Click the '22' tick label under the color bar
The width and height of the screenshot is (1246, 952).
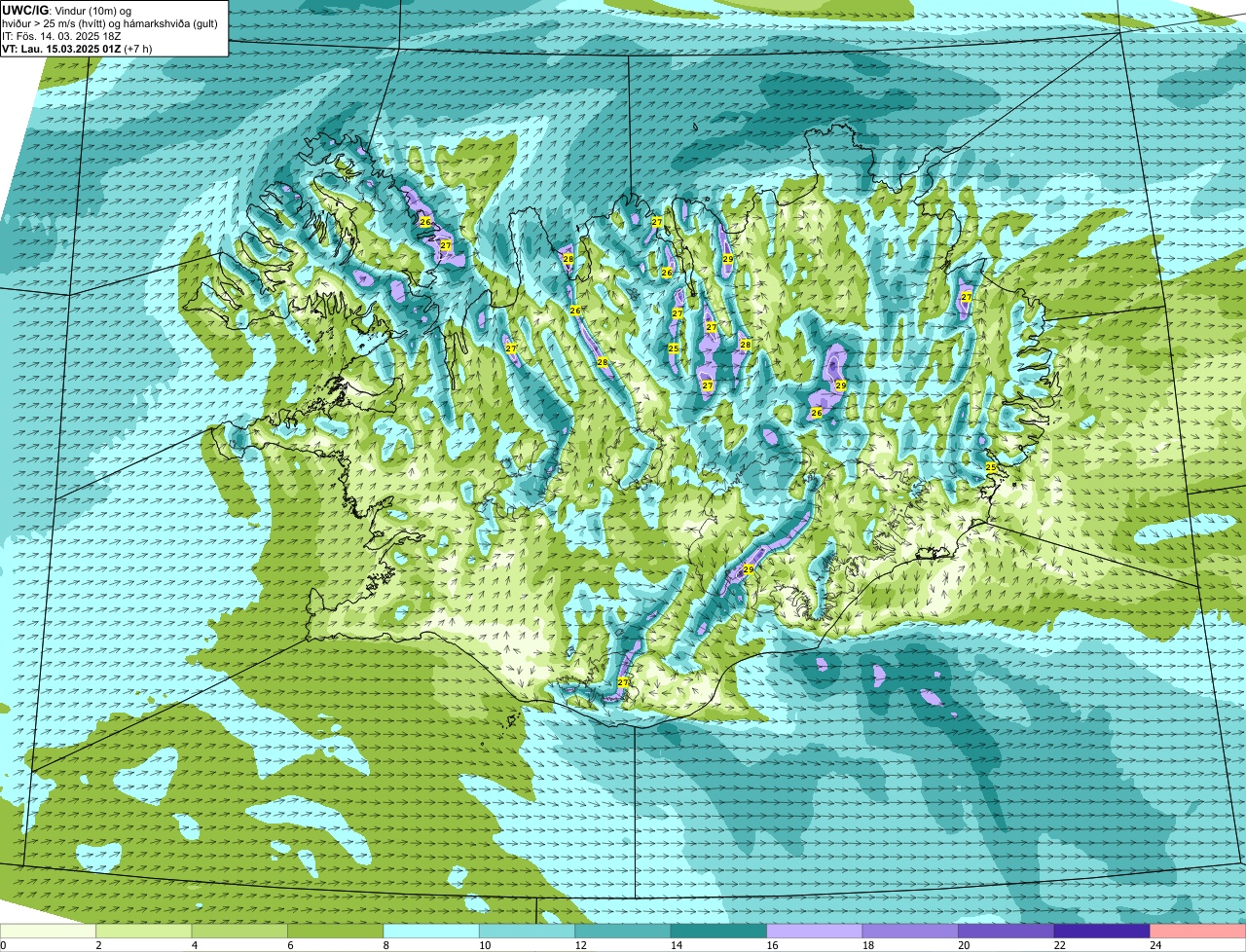click(x=1059, y=945)
